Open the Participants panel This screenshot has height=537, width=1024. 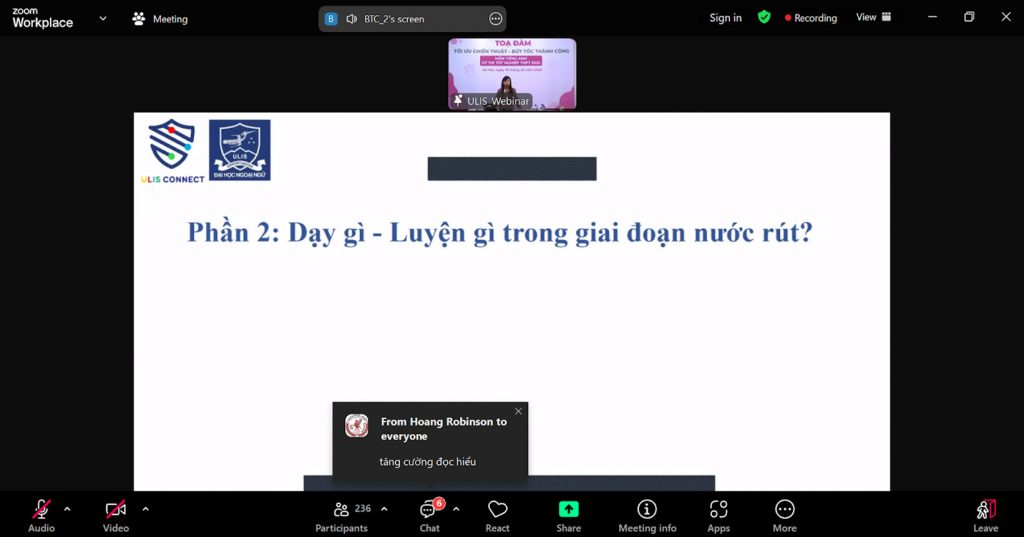pyautogui.click(x=342, y=515)
